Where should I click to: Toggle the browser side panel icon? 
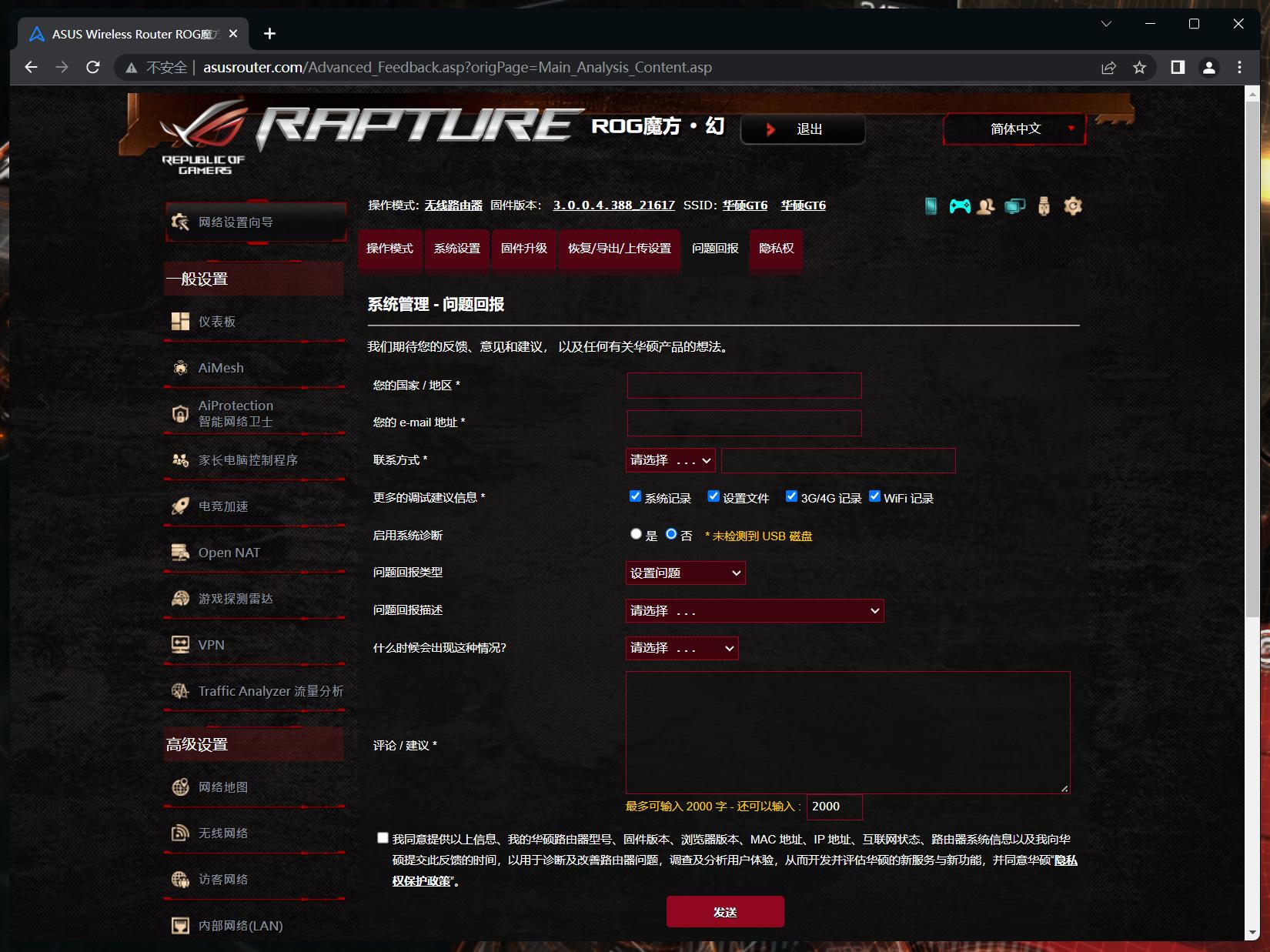coord(1178,68)
